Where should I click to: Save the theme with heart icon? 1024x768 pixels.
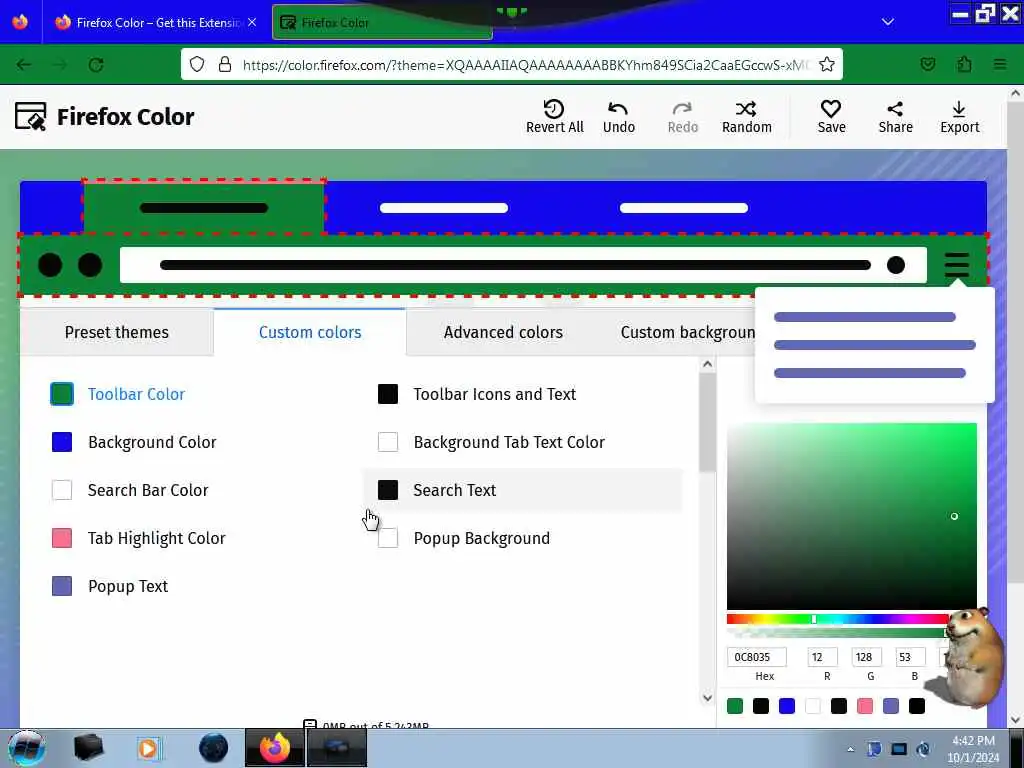tap(831, 117)
